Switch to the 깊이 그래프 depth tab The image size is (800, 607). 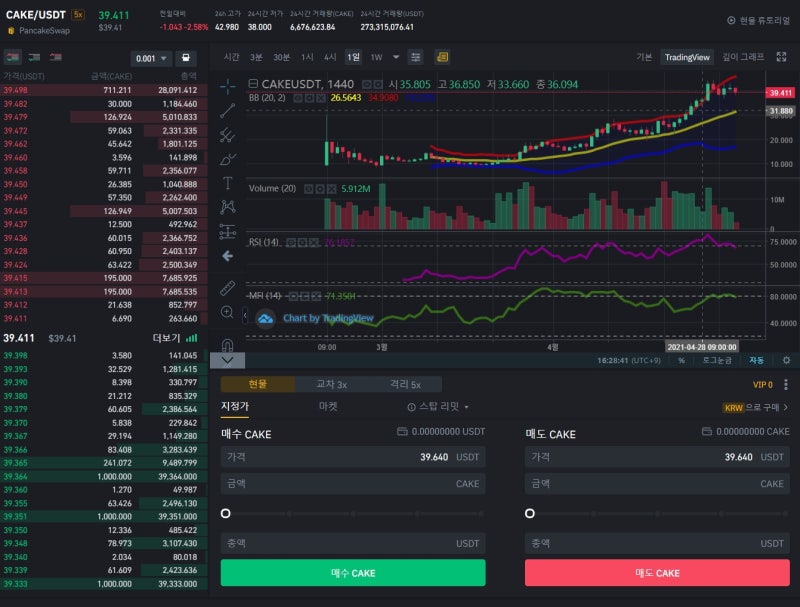(x=743, y=57)
